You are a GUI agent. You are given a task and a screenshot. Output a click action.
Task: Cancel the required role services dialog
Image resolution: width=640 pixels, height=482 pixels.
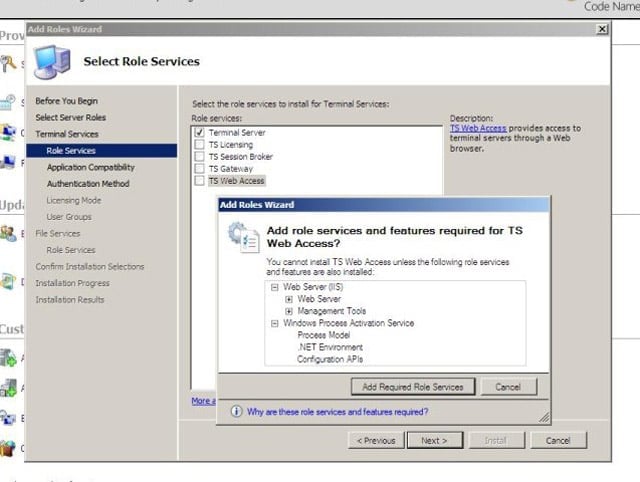tap(509, 386)
